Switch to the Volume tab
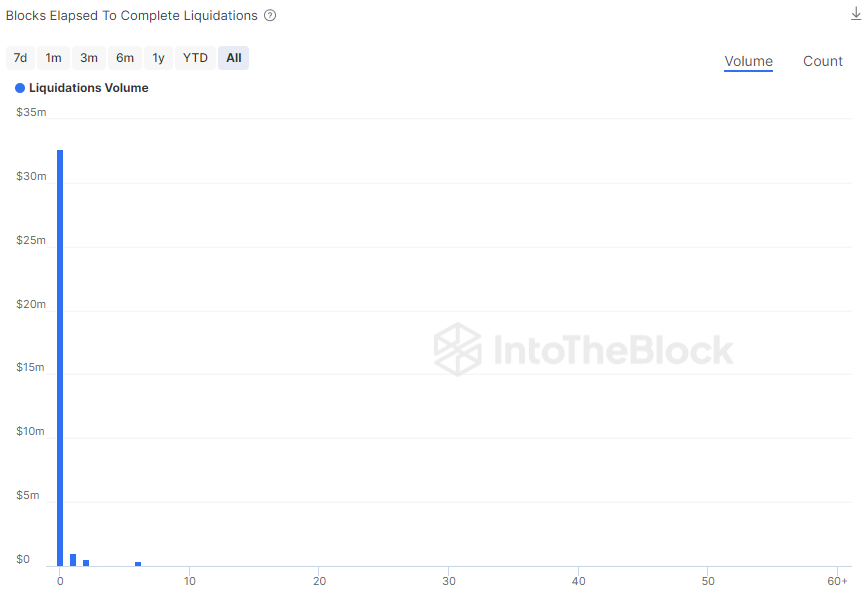867x592 pixels. (x=748, y=62)
